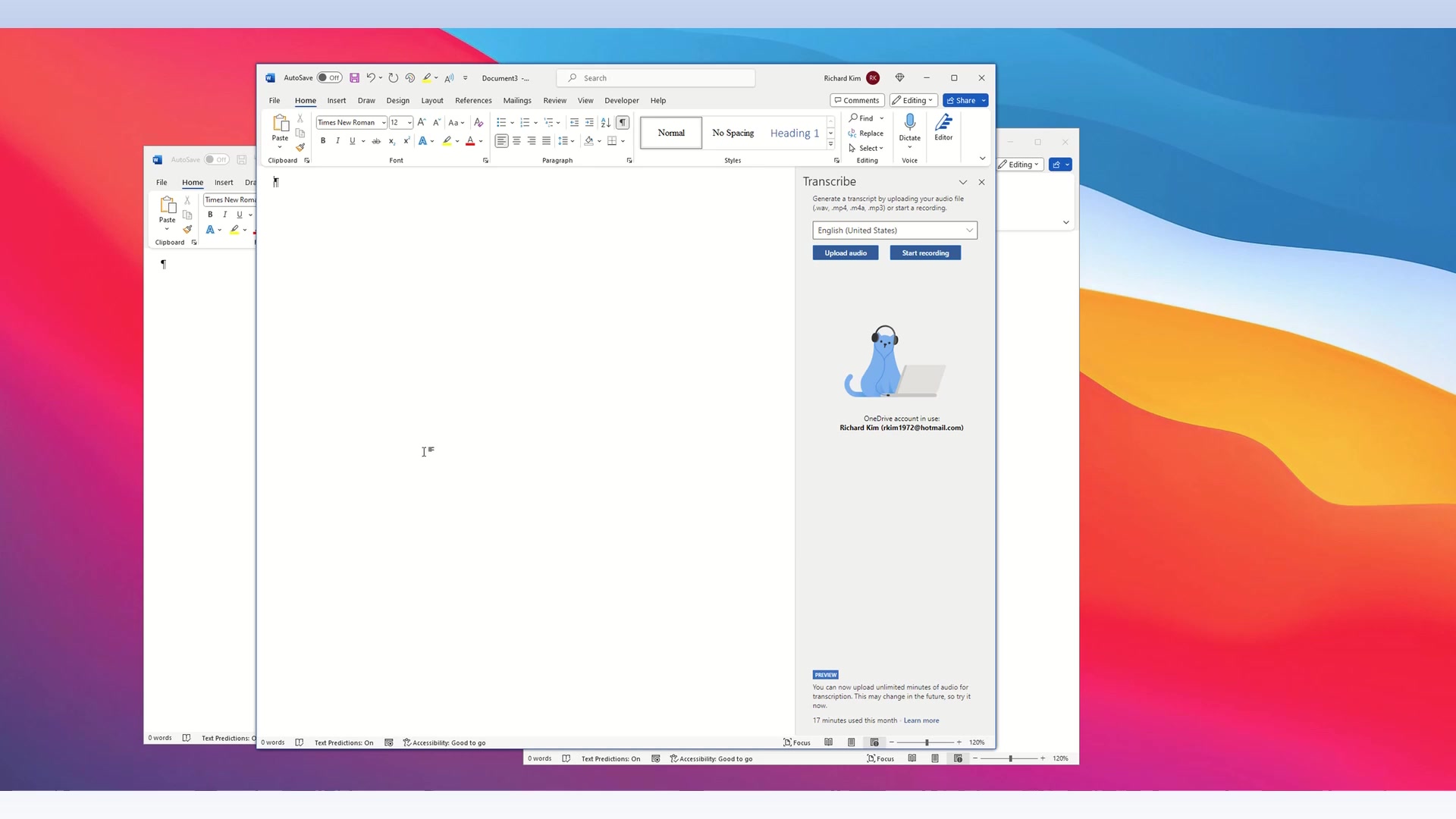Click the Copy icon in the front window Clipboard group
Screen dimensions: 1456x819
click(300, 133)
